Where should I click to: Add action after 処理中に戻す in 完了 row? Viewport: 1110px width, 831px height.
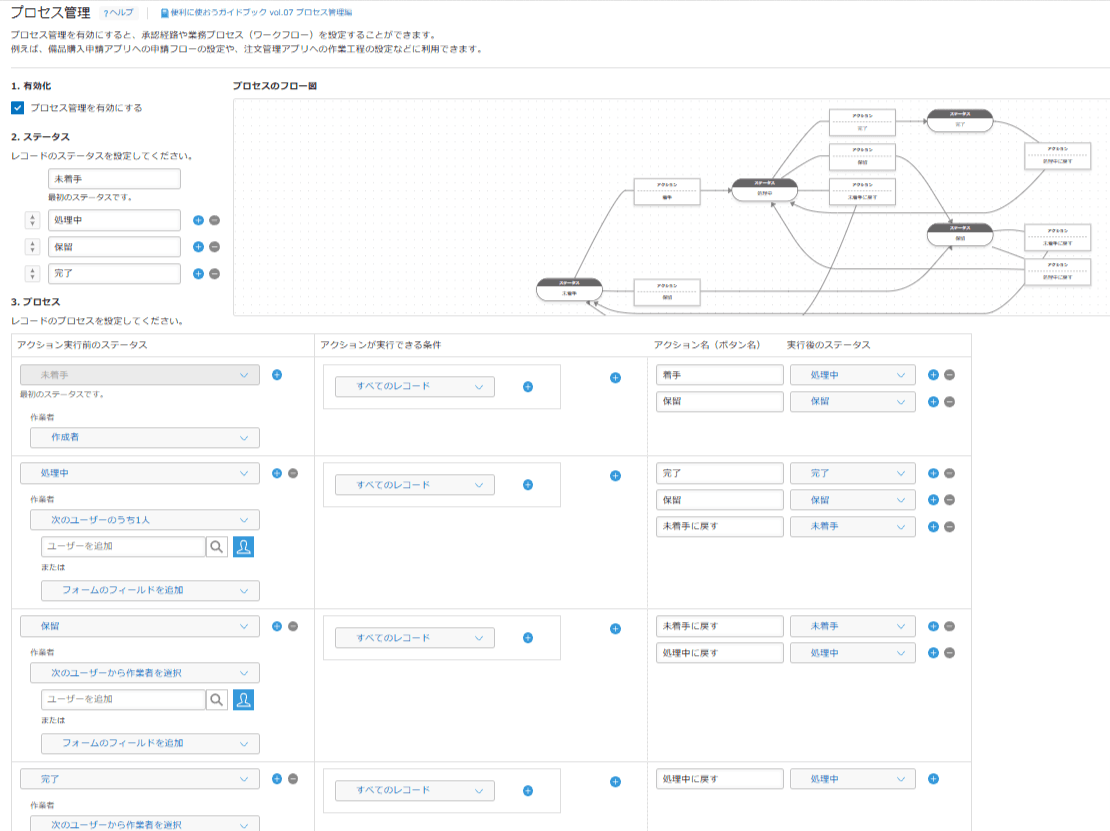pyautogui.click(x=933, y=779)
